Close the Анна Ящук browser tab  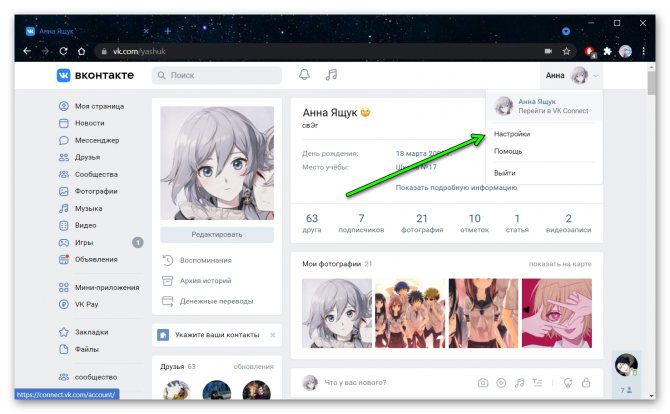pos(146,31)
